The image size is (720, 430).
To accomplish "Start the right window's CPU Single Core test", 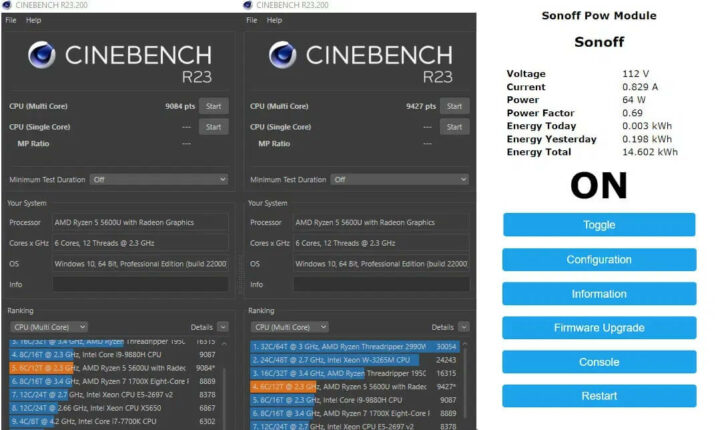I will (x=454, y=127).
